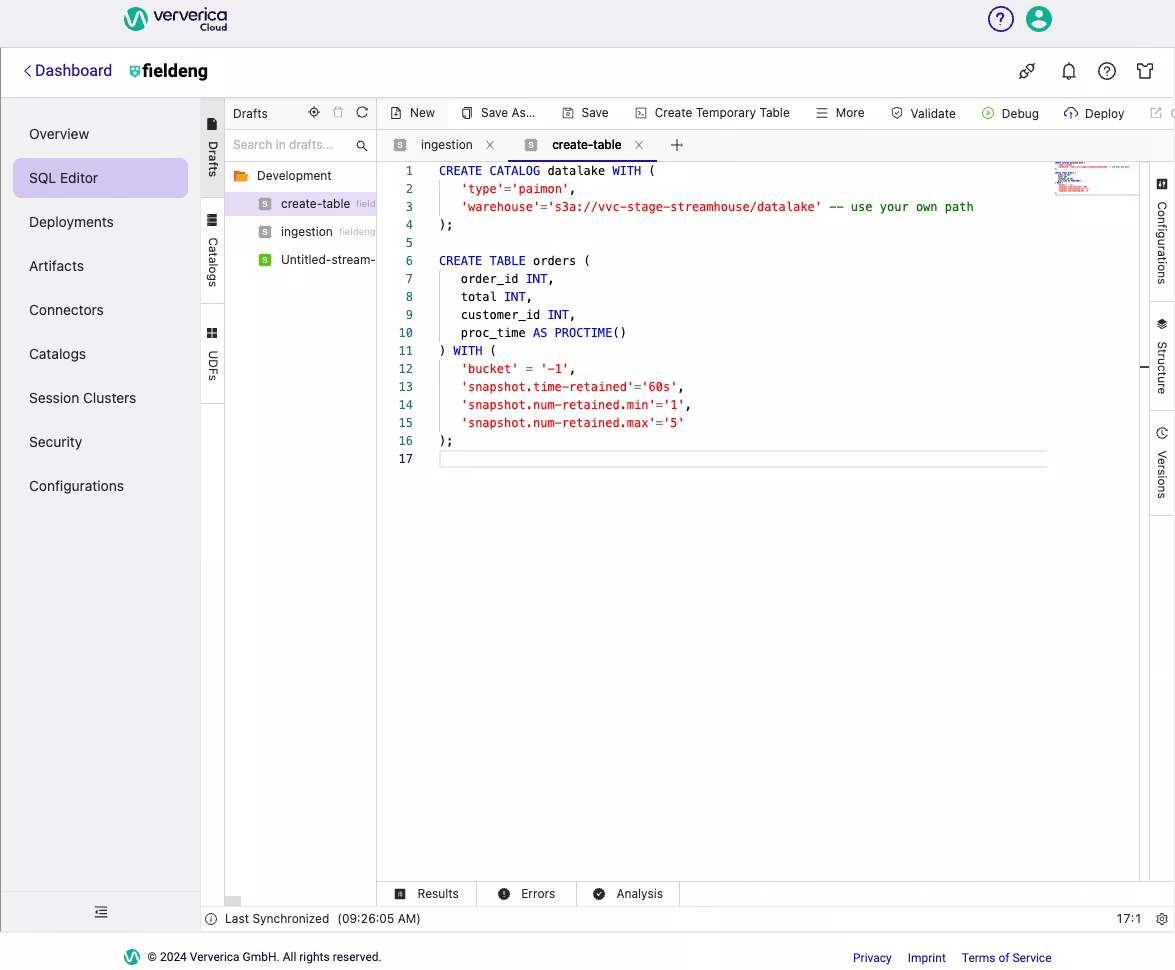The height and width of the screenshot is (970, 1175).
Task: Click the rocket icon in workspace header
Action: click(x=1027, y=71)
